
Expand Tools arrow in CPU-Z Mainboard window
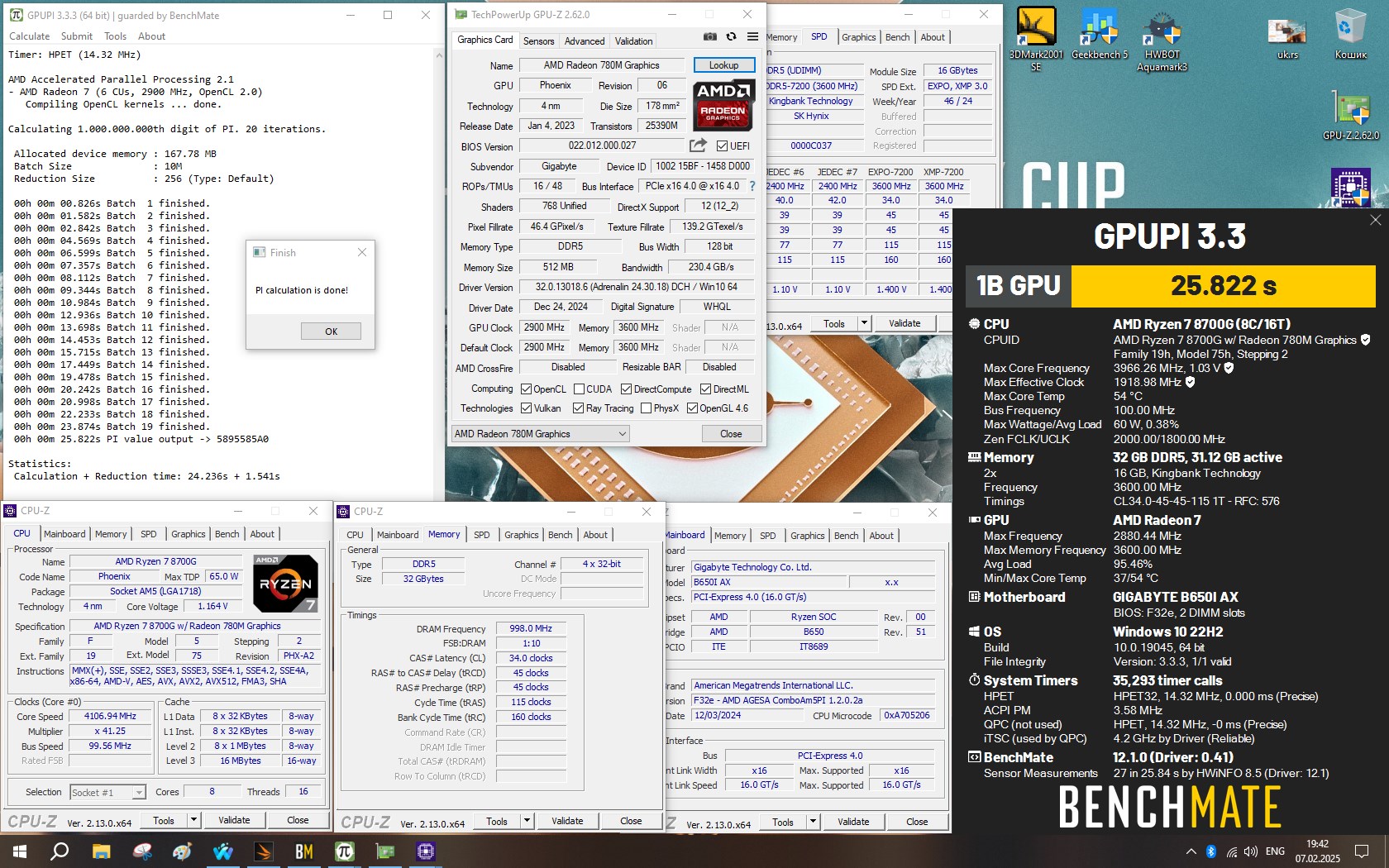(813, 822)
